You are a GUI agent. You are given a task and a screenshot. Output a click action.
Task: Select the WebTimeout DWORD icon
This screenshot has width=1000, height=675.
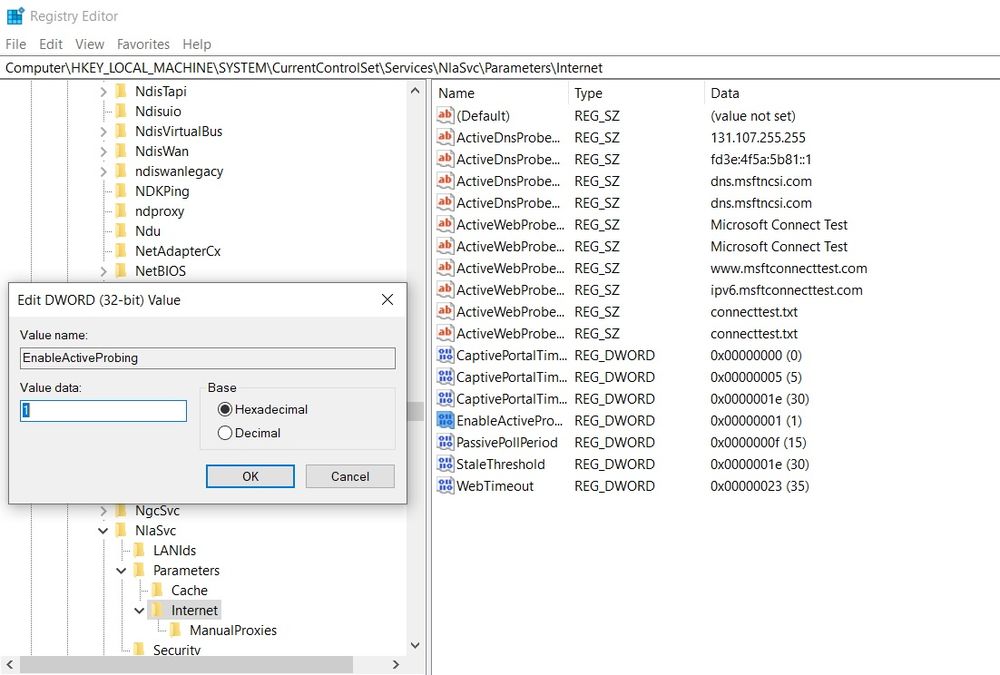[x=445, y=485]
